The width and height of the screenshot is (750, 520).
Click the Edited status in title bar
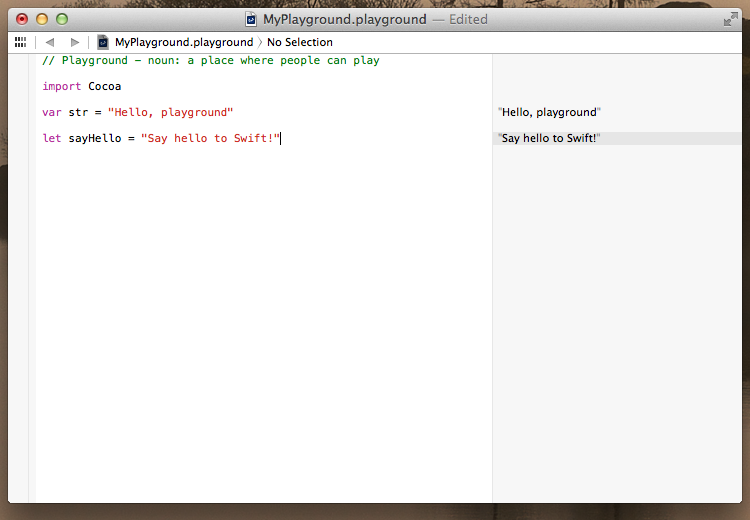pos(468,19)
